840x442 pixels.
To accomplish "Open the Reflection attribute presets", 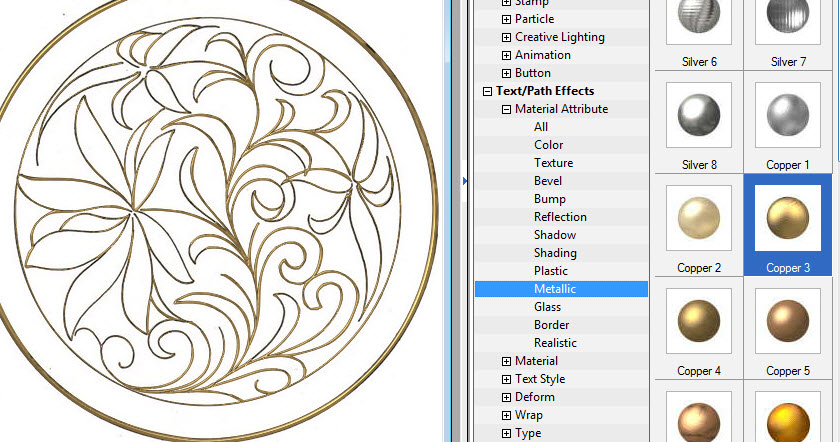I will tap(560, 217).
